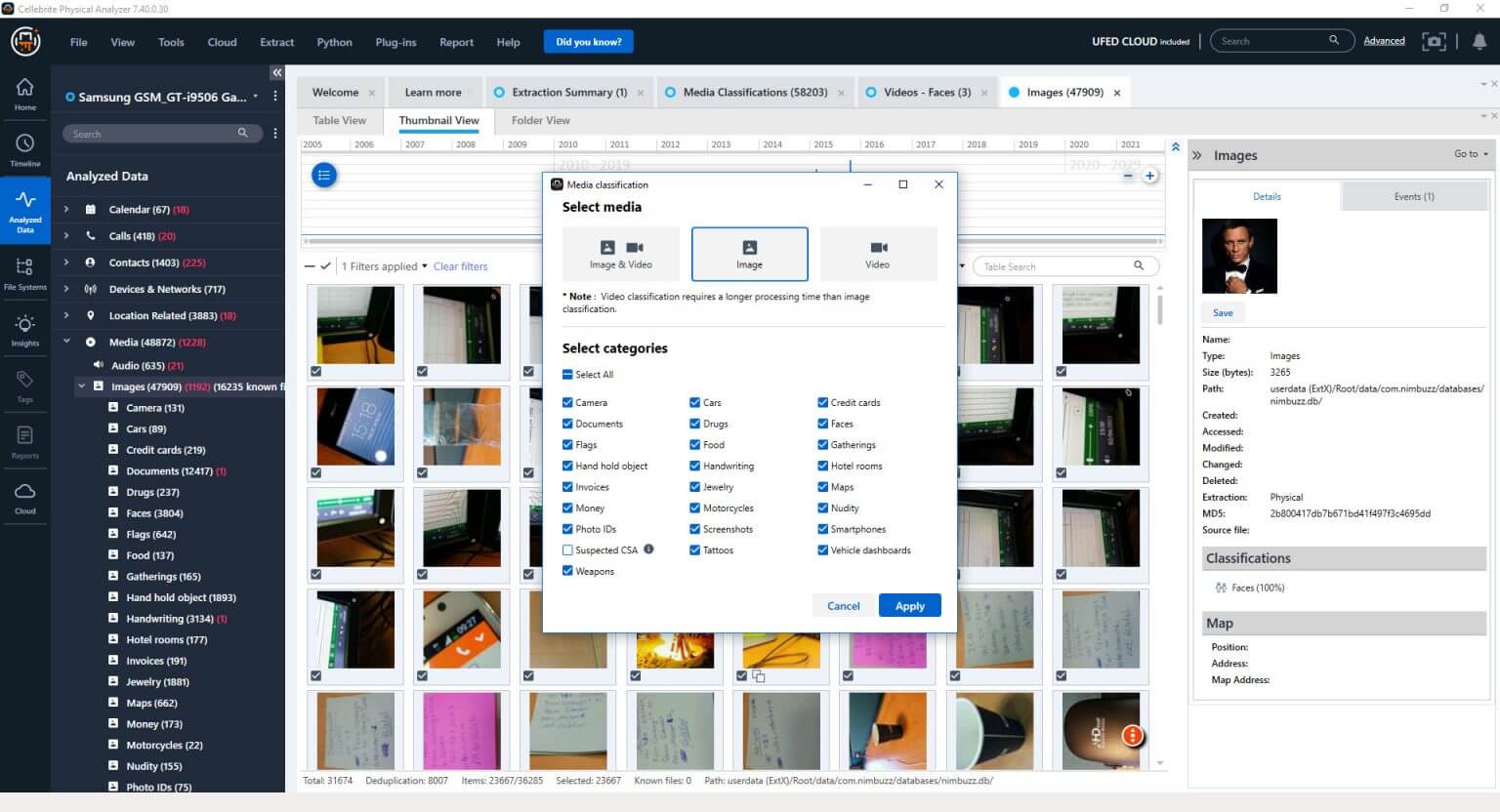Uncheck the Weapons category checkbox
The height and width of the screenshot is (812, 1500).
[x=567, y=571]
